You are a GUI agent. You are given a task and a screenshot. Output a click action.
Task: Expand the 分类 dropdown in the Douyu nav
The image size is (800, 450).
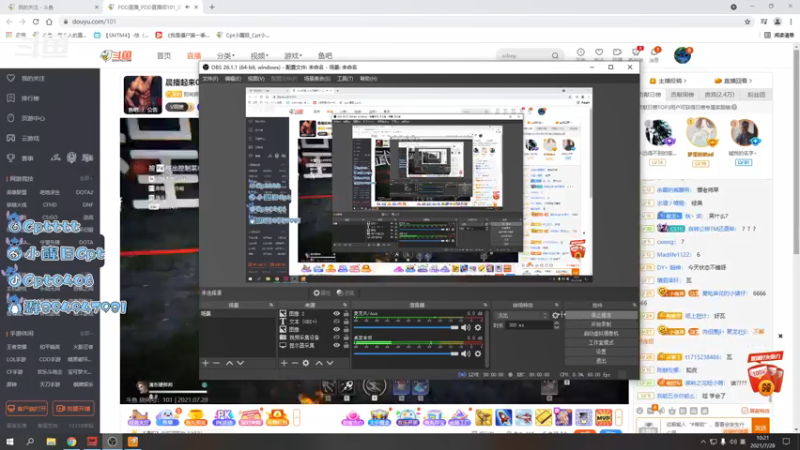point(226,56)
